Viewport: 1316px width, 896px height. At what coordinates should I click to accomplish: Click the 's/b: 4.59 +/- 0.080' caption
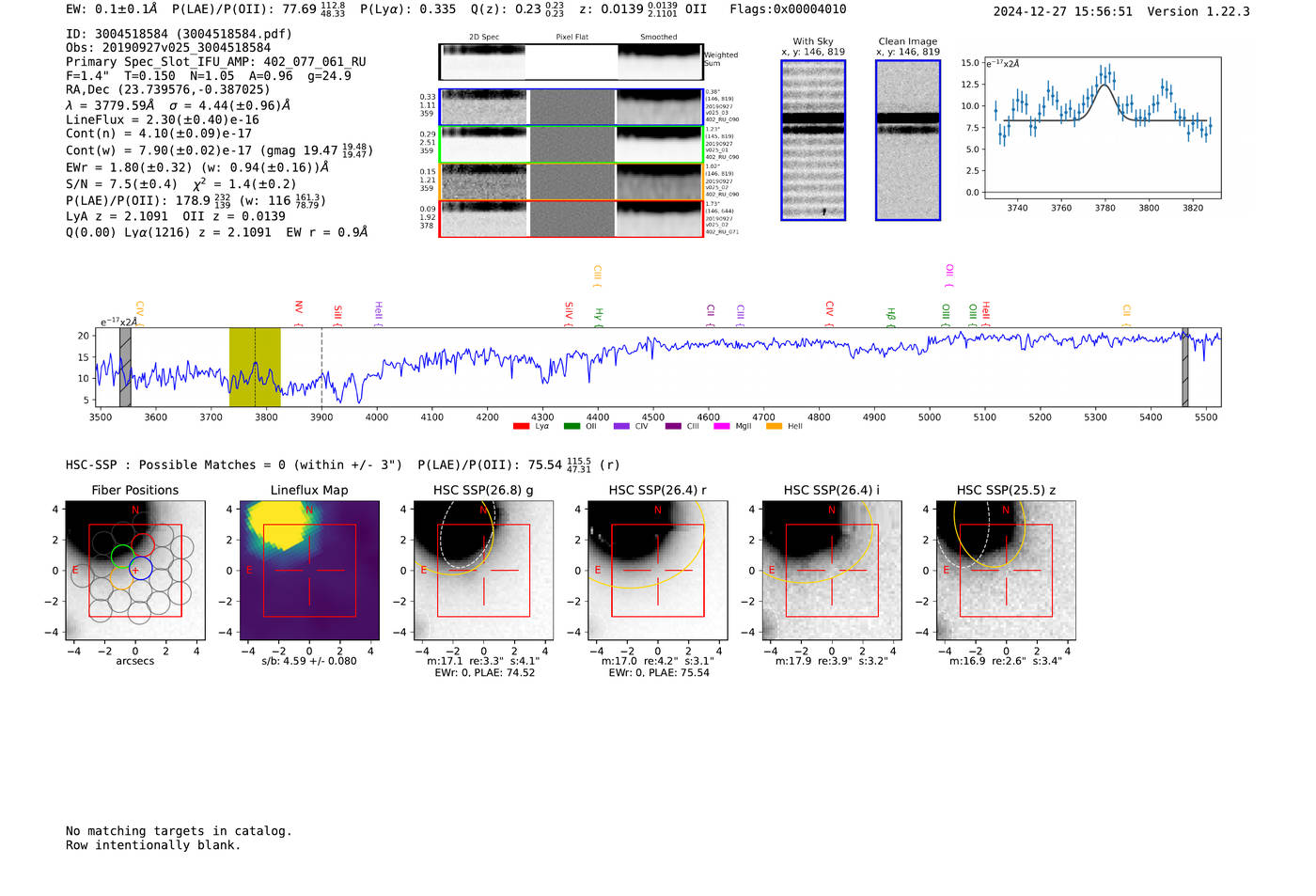click(309, 661)
